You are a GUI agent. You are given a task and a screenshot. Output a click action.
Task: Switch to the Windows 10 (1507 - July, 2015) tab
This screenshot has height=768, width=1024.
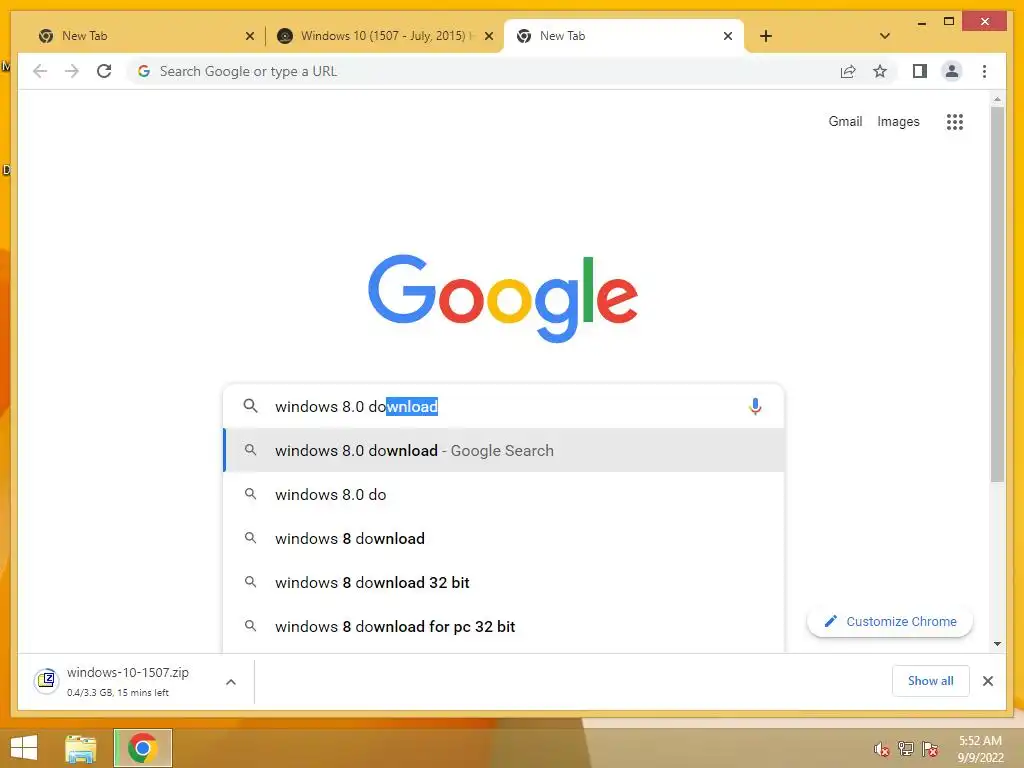pos(383,36)
